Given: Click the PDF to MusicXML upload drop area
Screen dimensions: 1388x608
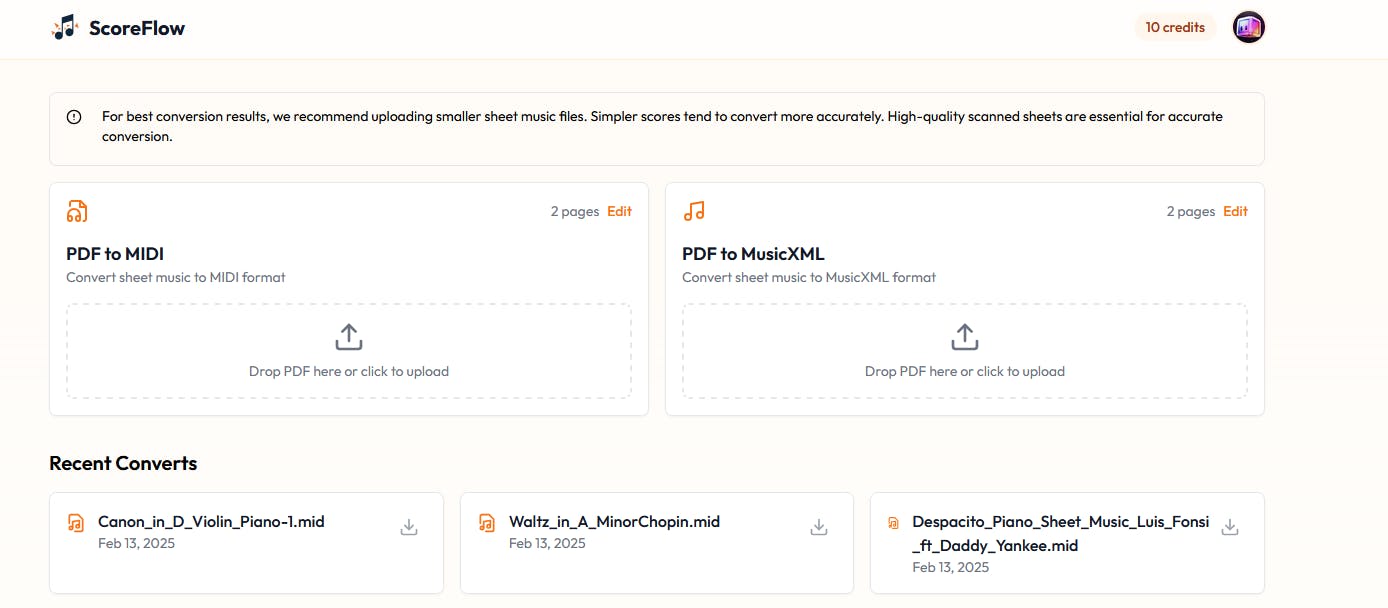Looking at the screenshot, I should tap(965, 351).
